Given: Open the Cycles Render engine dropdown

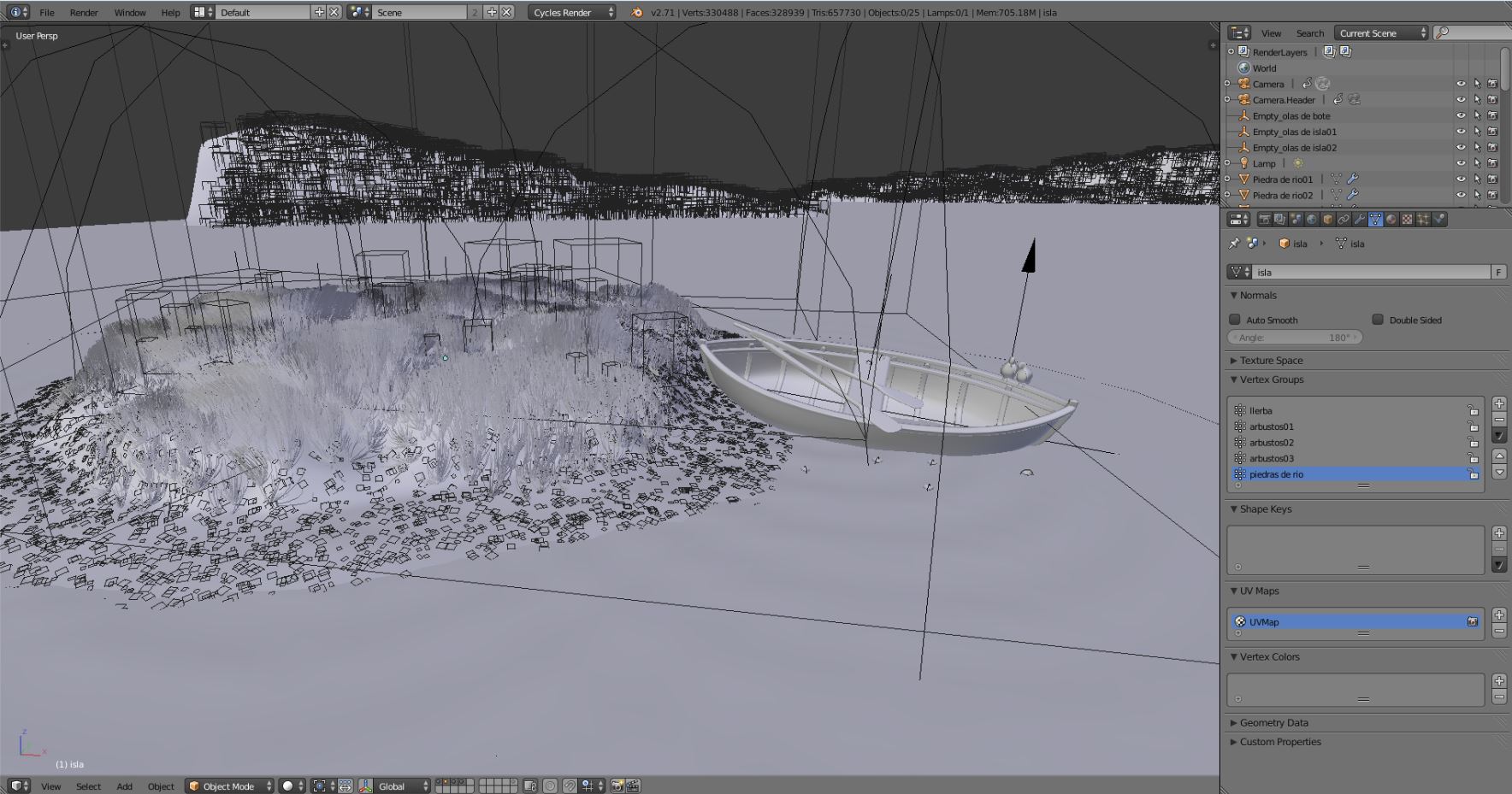Looking at the screenshot, I should pos(571,12).
